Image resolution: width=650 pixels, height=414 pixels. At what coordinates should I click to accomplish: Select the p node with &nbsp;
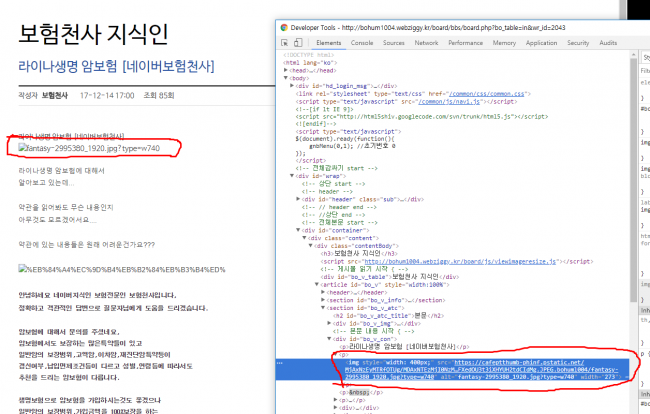point(361,393)
